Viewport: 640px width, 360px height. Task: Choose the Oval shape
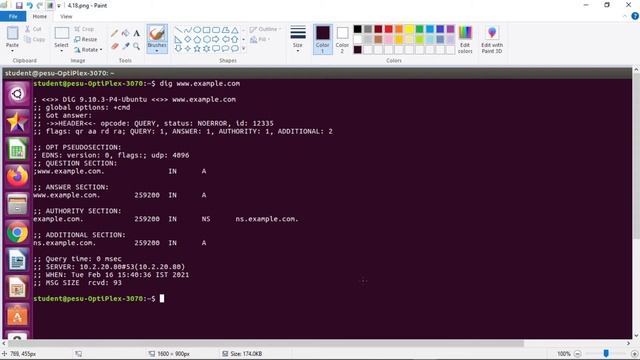197,30
